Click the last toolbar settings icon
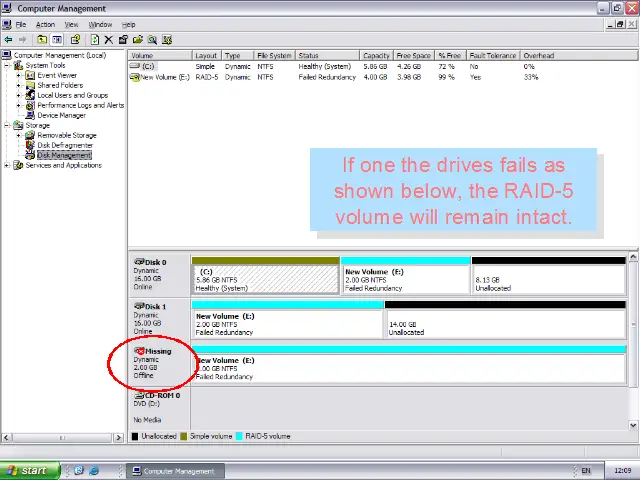 pyautogui.click(x=167, y=40)
